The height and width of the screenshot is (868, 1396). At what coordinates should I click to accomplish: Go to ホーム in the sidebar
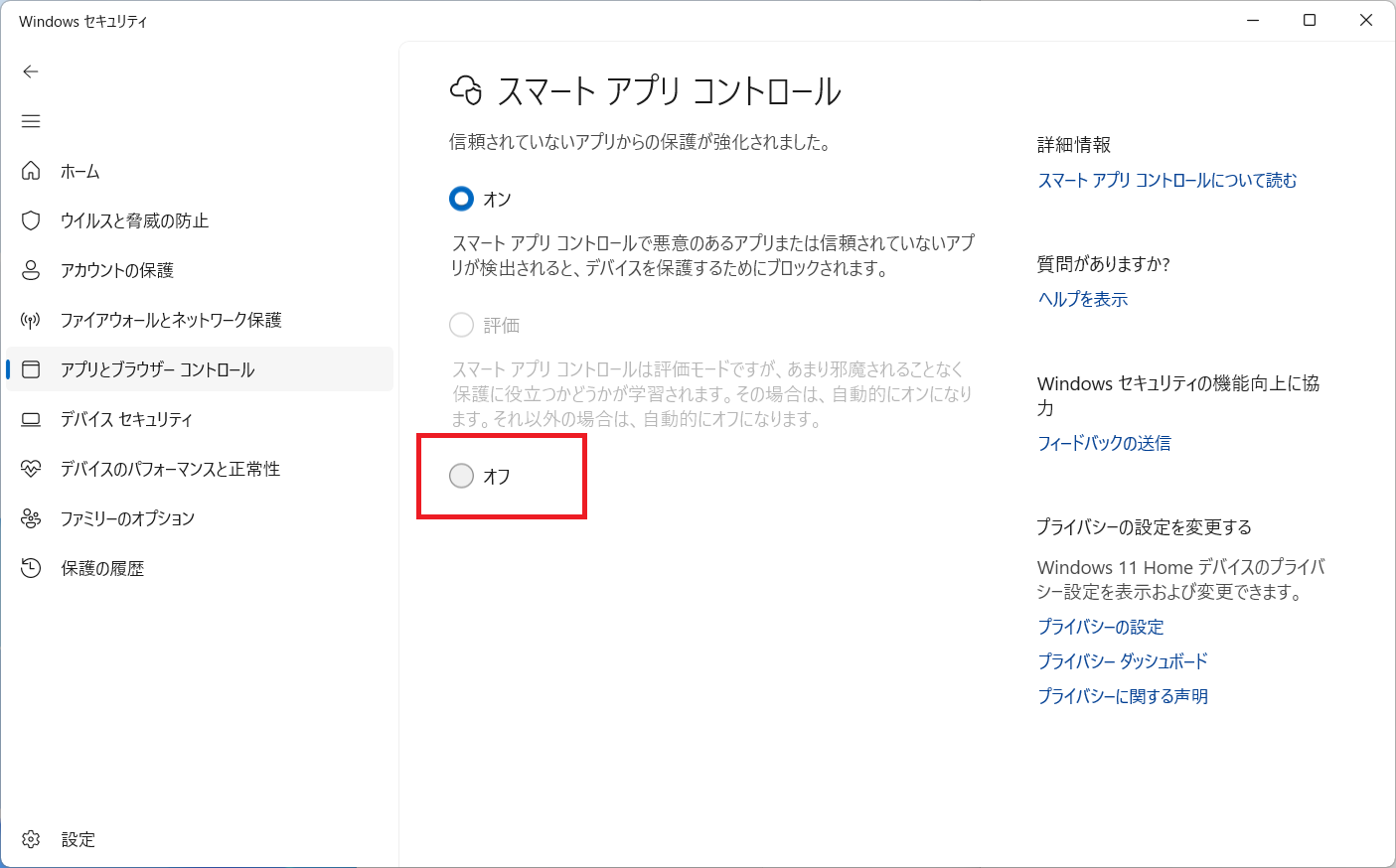pyautogui.click(x=200, y=171)
